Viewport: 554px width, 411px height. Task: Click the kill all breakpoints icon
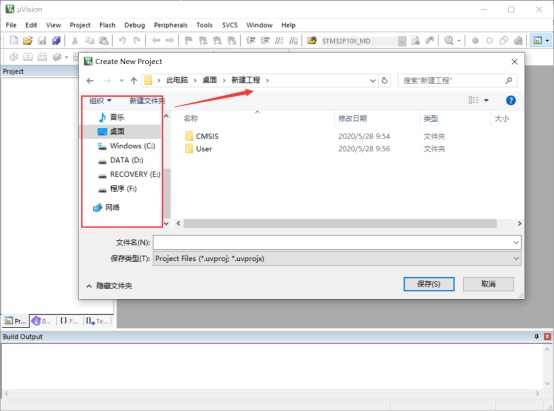point(518,41)
